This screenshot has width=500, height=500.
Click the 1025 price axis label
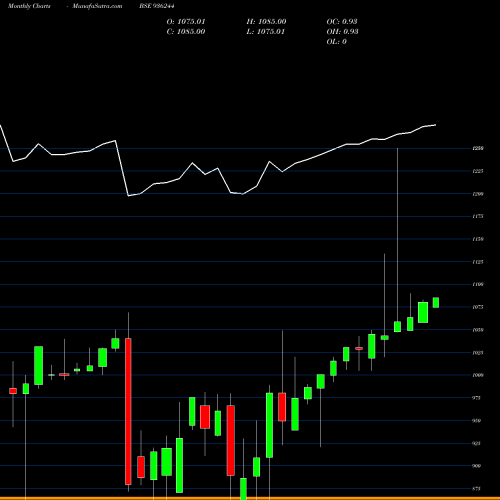(x=478, y=352)
